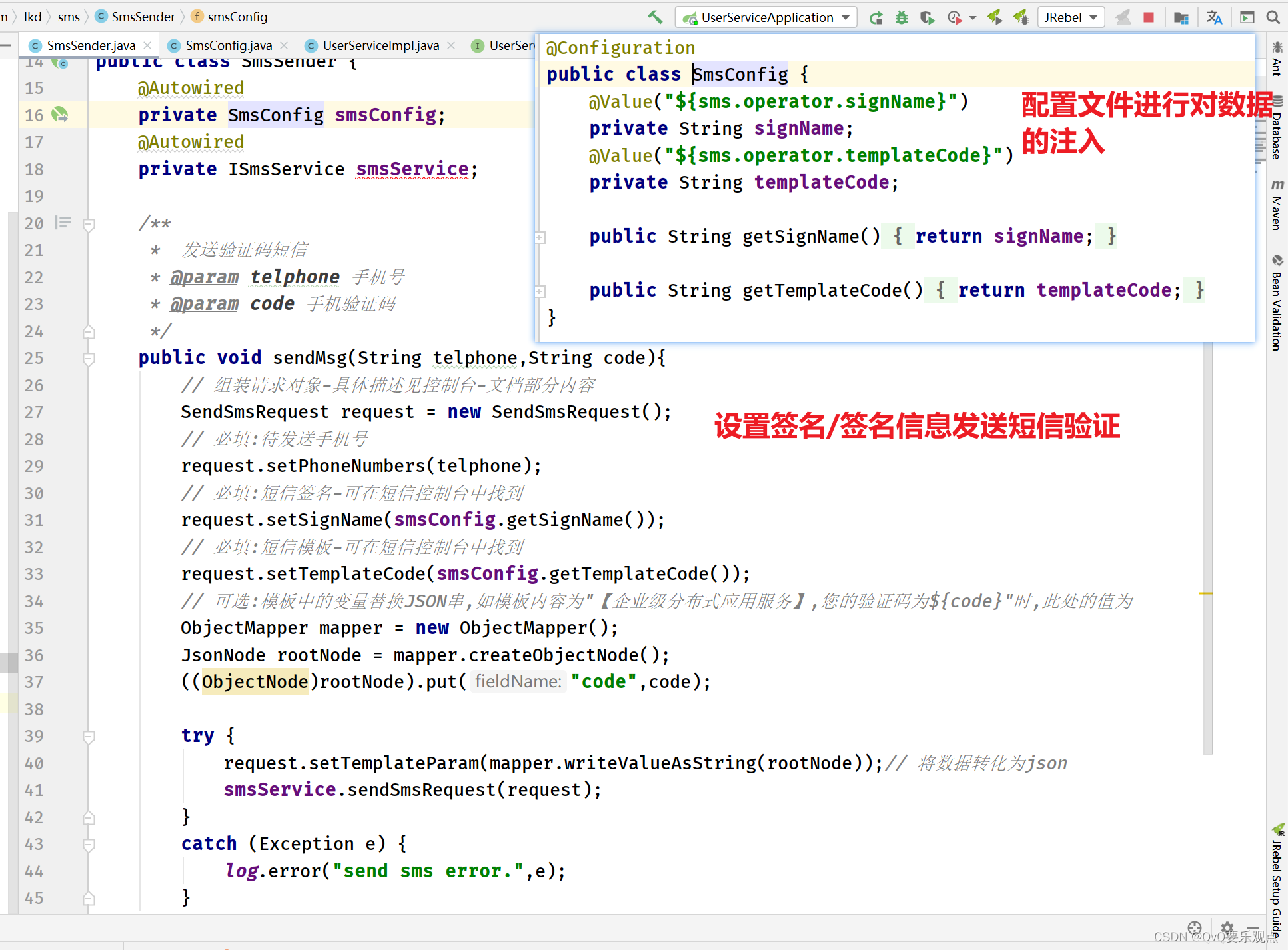Screen dimensions: 1288x950
Task: Click the templateCode field in the popup
Action: pyautogui.click(x=822, y=182)
